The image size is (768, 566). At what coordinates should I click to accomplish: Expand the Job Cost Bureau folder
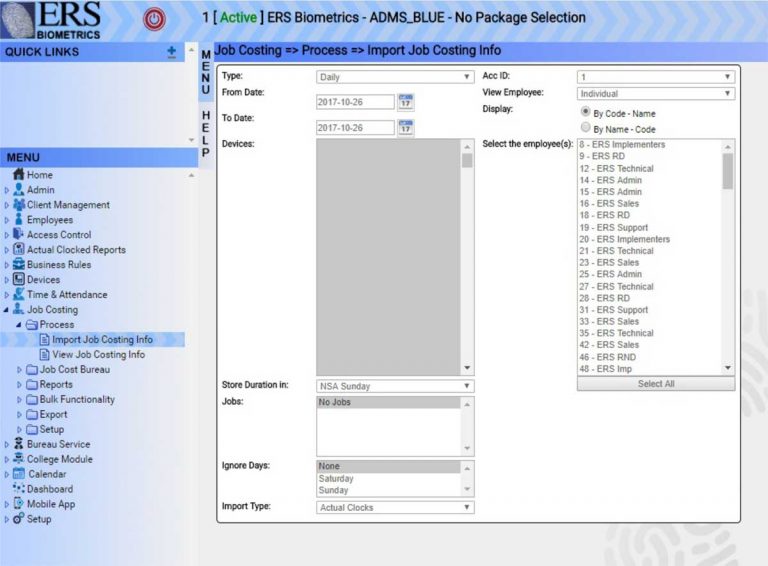[19, 370]
